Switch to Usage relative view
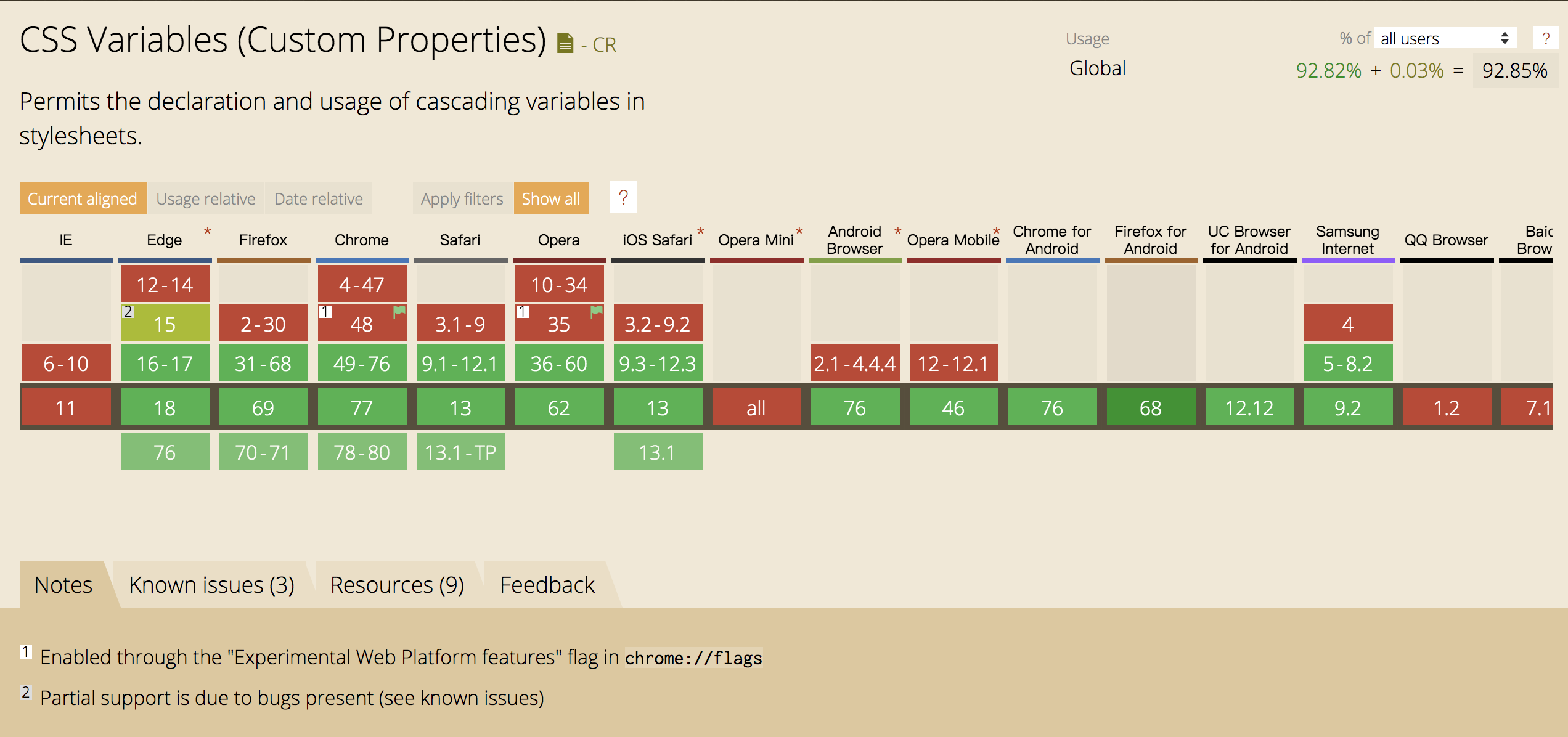 tap(205, 198)
